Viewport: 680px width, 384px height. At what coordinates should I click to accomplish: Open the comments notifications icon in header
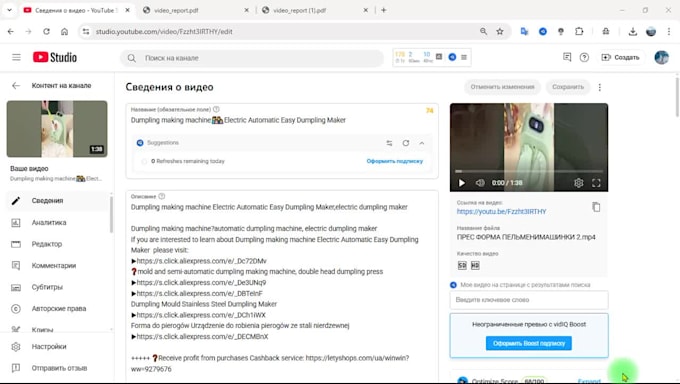(567, 57)
